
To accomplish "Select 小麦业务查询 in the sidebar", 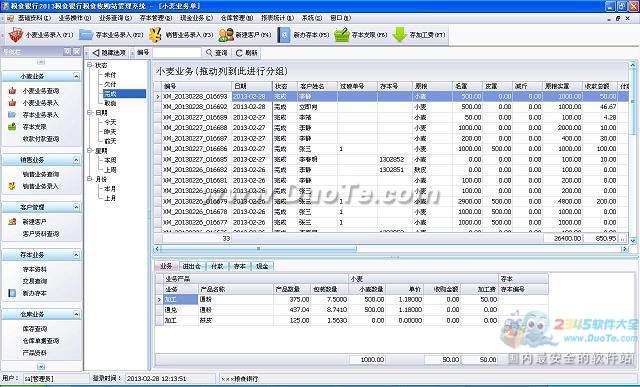I will pos(40,91).
